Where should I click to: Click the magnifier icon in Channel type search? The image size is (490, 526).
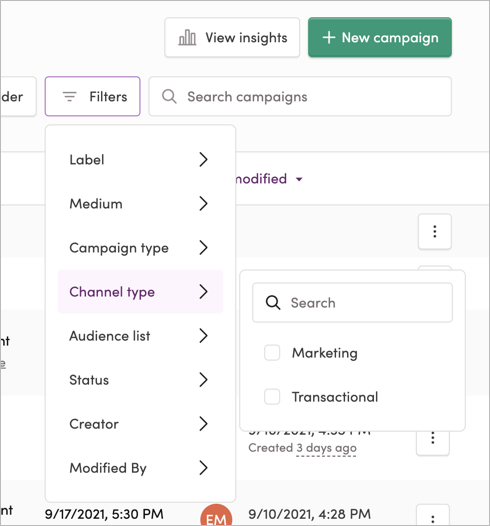[273, 303]
